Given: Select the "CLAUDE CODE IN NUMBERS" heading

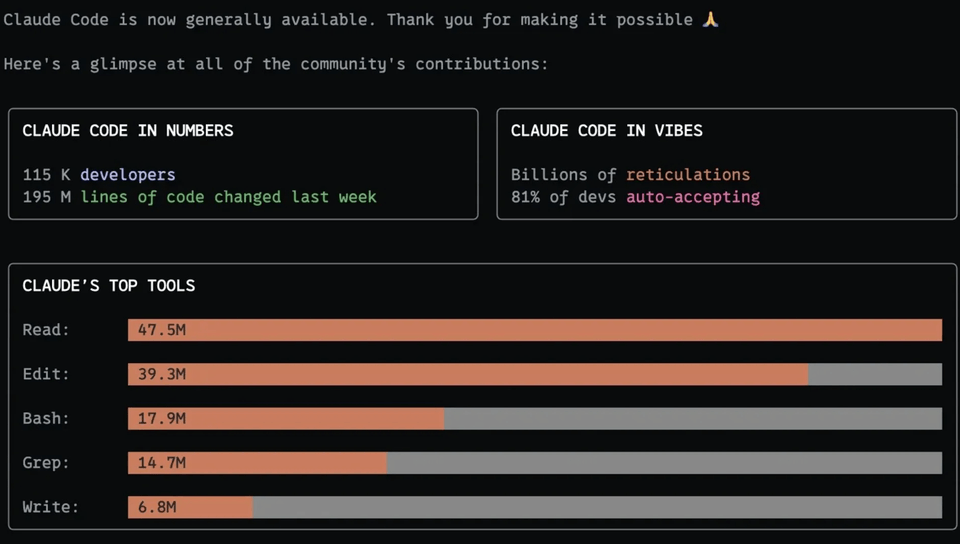Looking at the screenshot, I should pyautogui.click(x=128, y=130).
